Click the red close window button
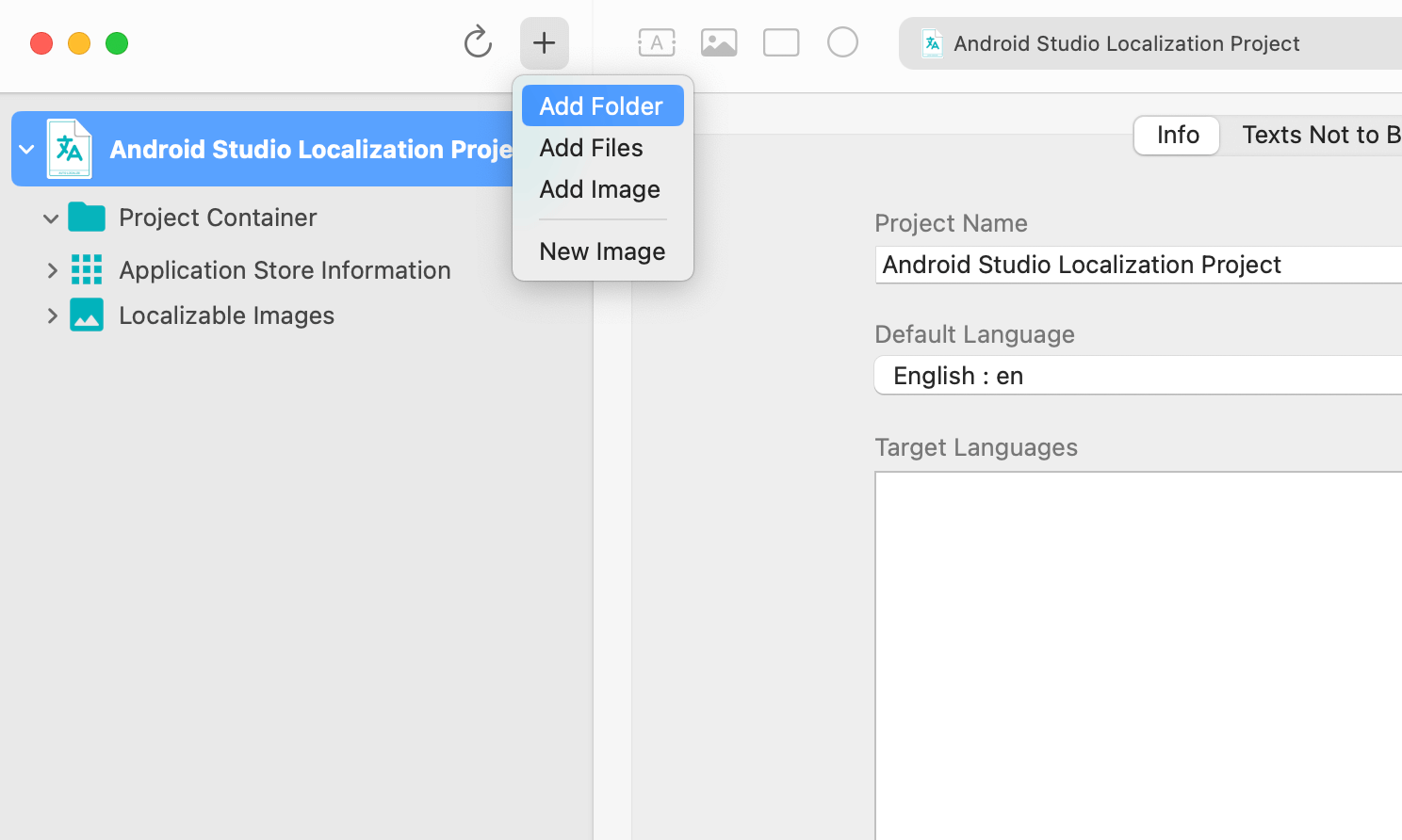The height and width of the screenshot is (840, 1402). pyautogui.click(x=41, y=43)
